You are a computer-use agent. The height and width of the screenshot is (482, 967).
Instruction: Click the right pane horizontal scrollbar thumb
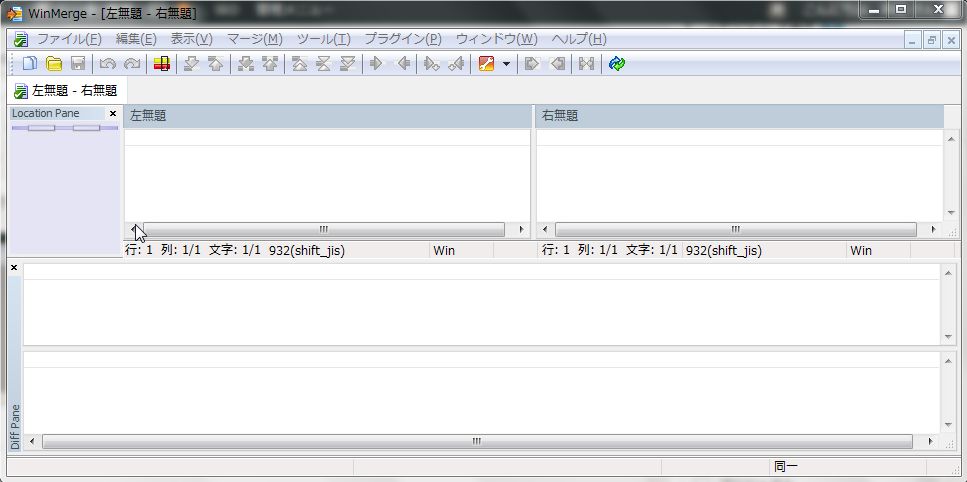click(x=735, y=229)
